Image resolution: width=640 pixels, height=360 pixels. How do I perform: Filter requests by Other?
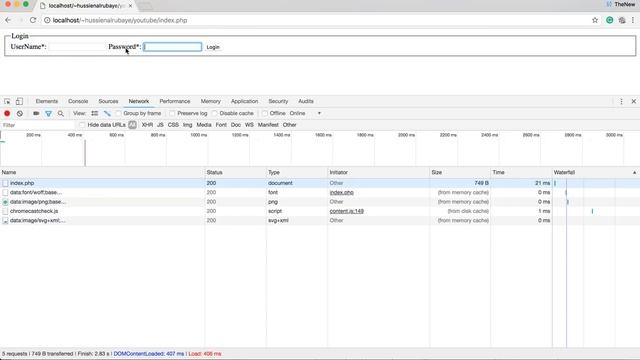click(x=289, y=125)
